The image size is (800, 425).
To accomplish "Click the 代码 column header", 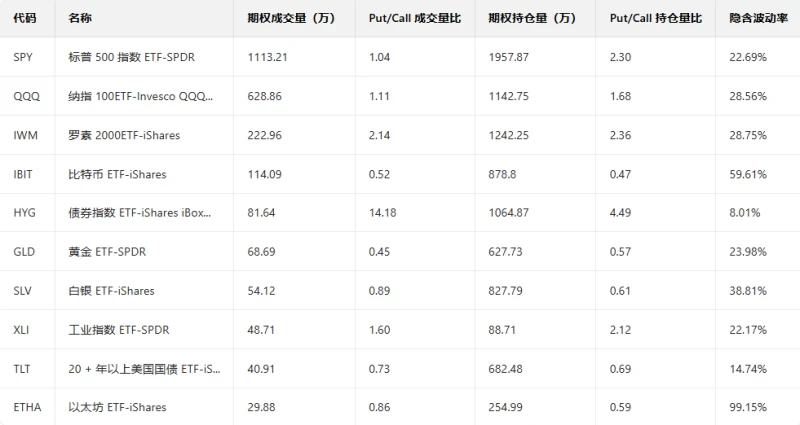I will pos(25,19).
